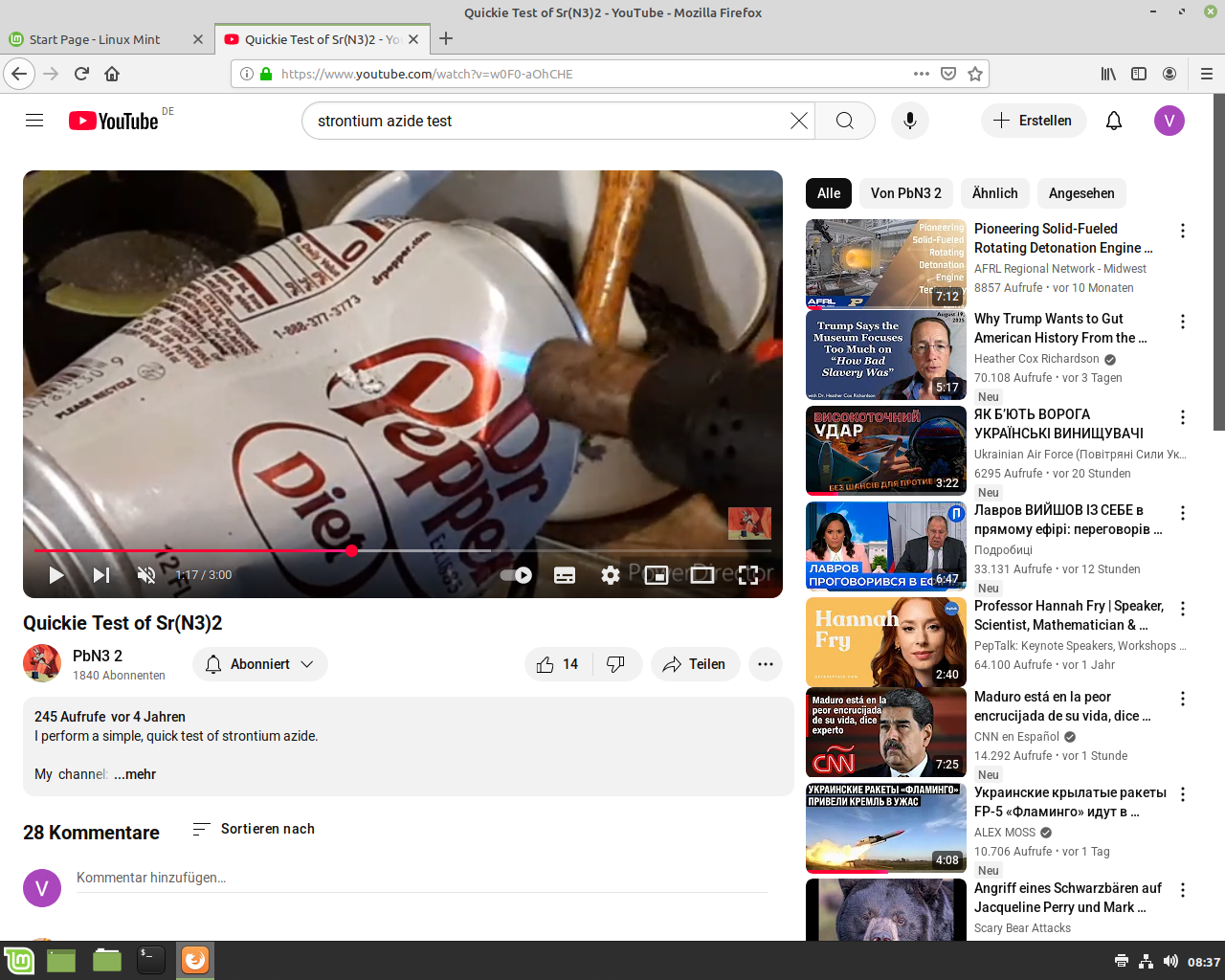Open Professor Hannah Fry video thumbnail

(x=886, y=642)
